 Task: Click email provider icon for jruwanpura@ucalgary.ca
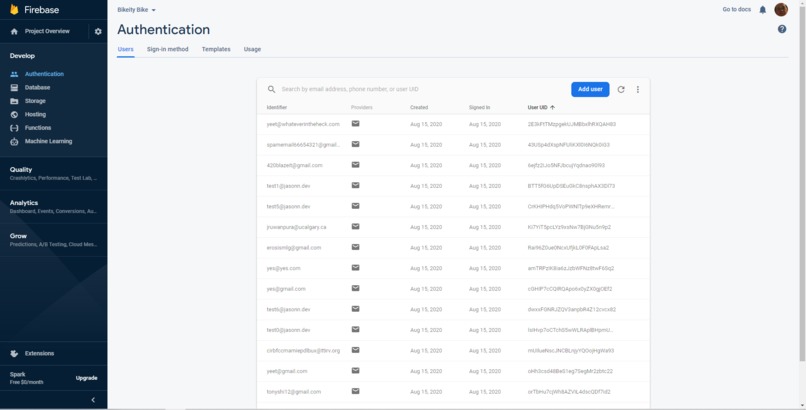click(x=355, y=227)
